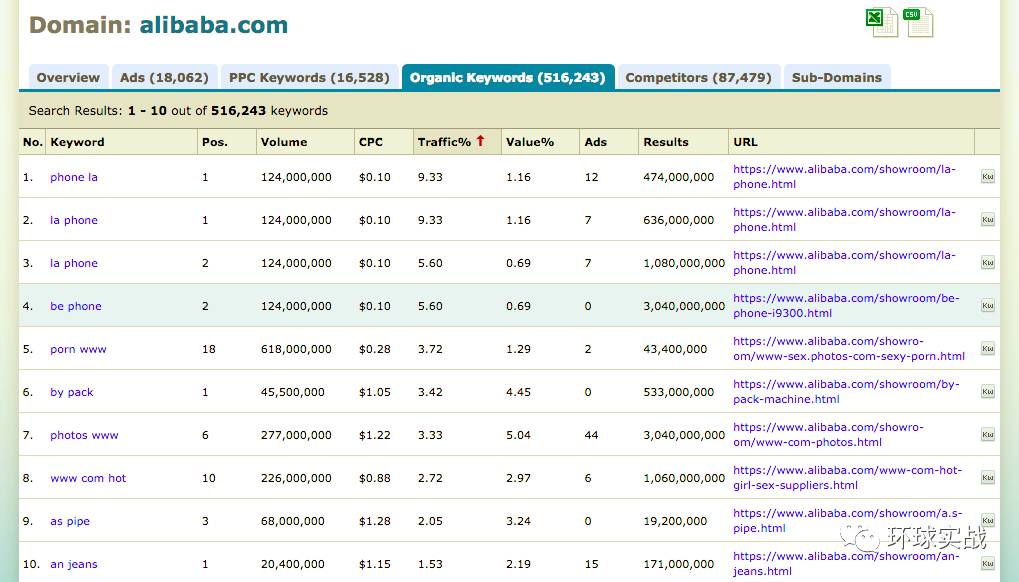Export results to CSV file
Image resolution: width=1019 pixels, height=582 pixels.
point(918,22)
